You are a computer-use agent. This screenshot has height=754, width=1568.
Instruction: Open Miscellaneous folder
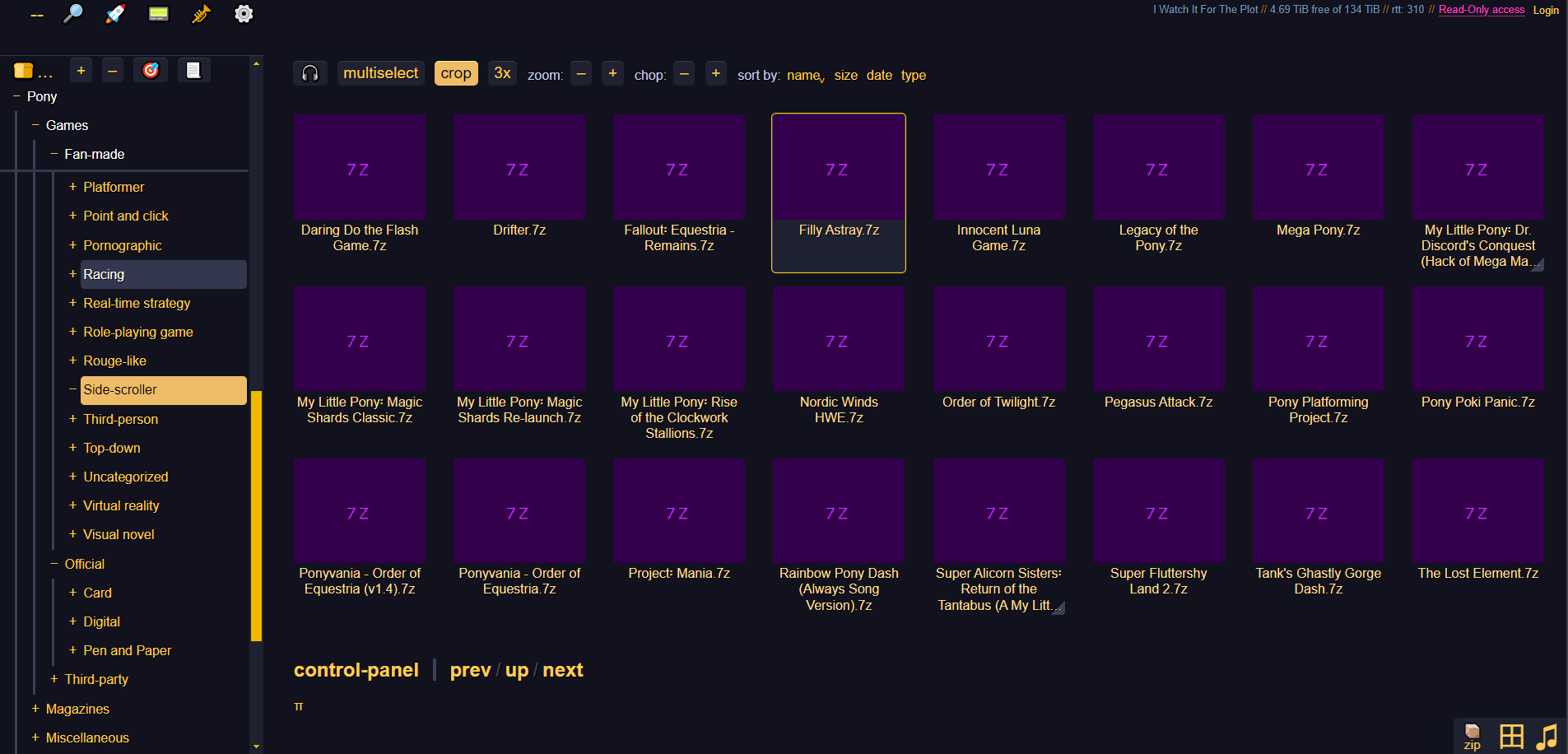pyautogui.click(x=87, y=738)
